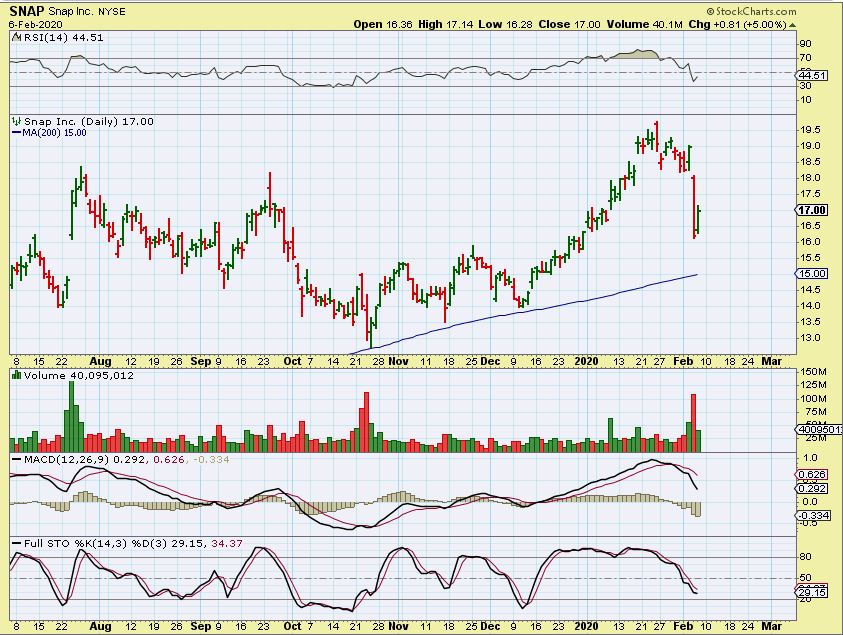Click the 'Volume 40,095,012' panel label
The image size is (843, 635).
coord(78,375)
